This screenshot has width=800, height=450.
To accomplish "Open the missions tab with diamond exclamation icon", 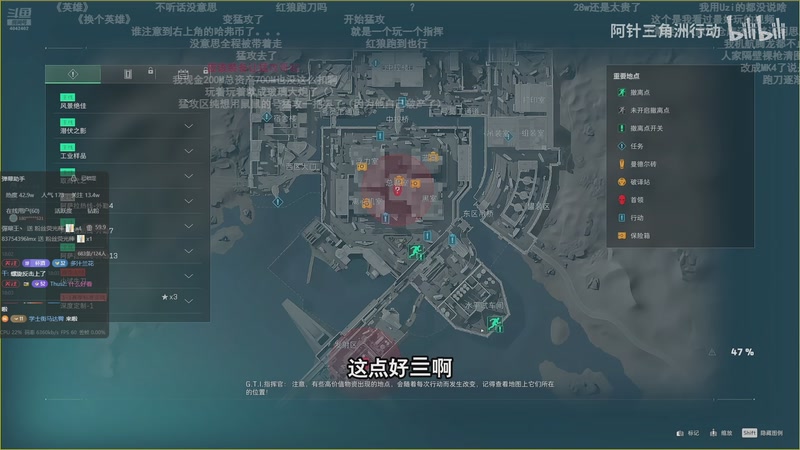I will coord(73,74).
